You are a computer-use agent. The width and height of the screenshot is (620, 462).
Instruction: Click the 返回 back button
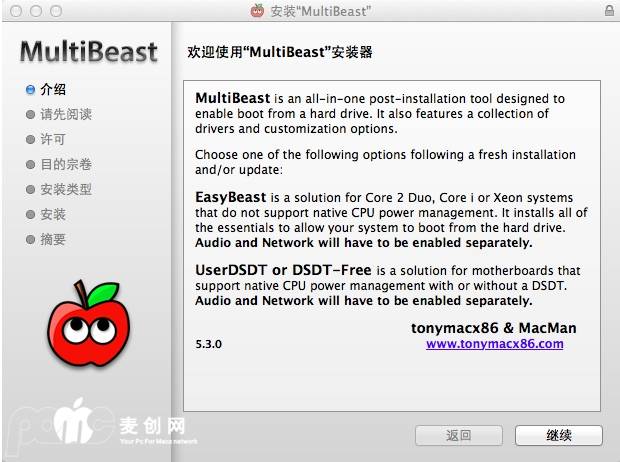pos(459,435)
